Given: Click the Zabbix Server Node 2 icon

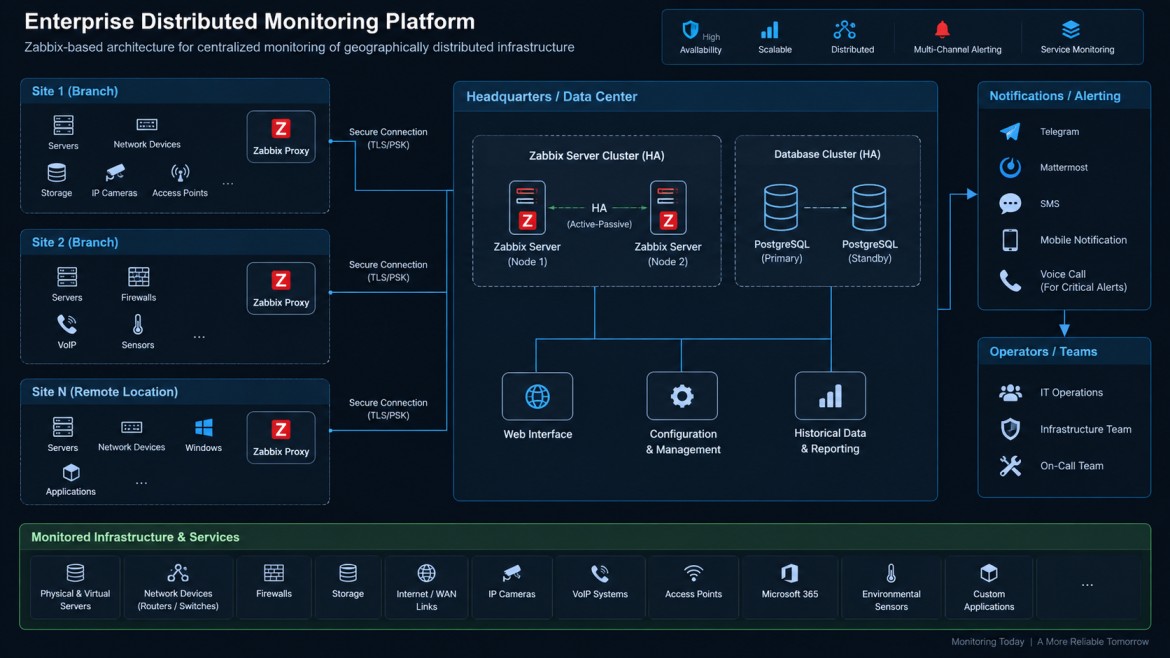Looking at the screenshot, I should pyautogui.click(x=668, y=207).
